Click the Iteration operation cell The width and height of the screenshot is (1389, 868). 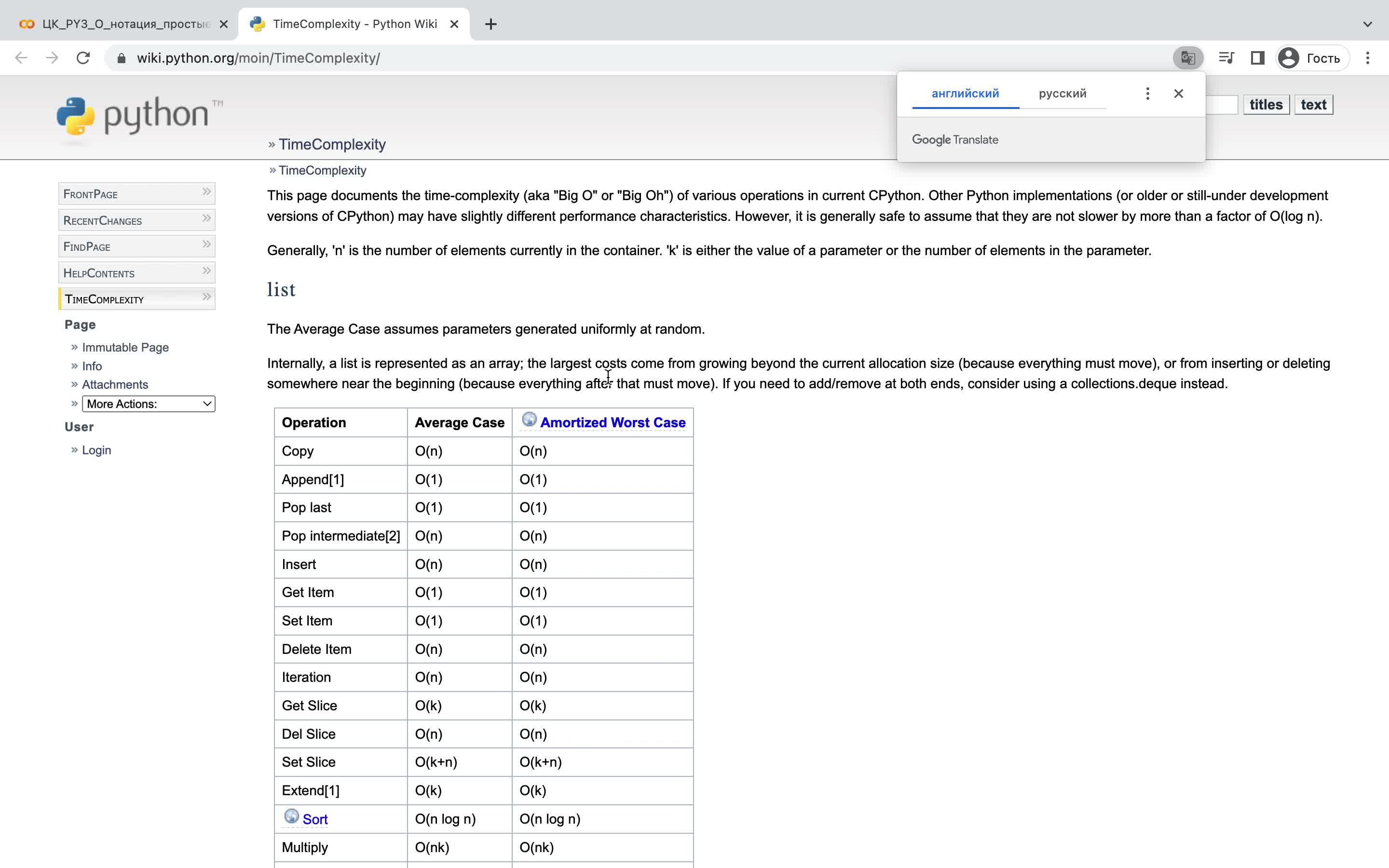(341, 678)
